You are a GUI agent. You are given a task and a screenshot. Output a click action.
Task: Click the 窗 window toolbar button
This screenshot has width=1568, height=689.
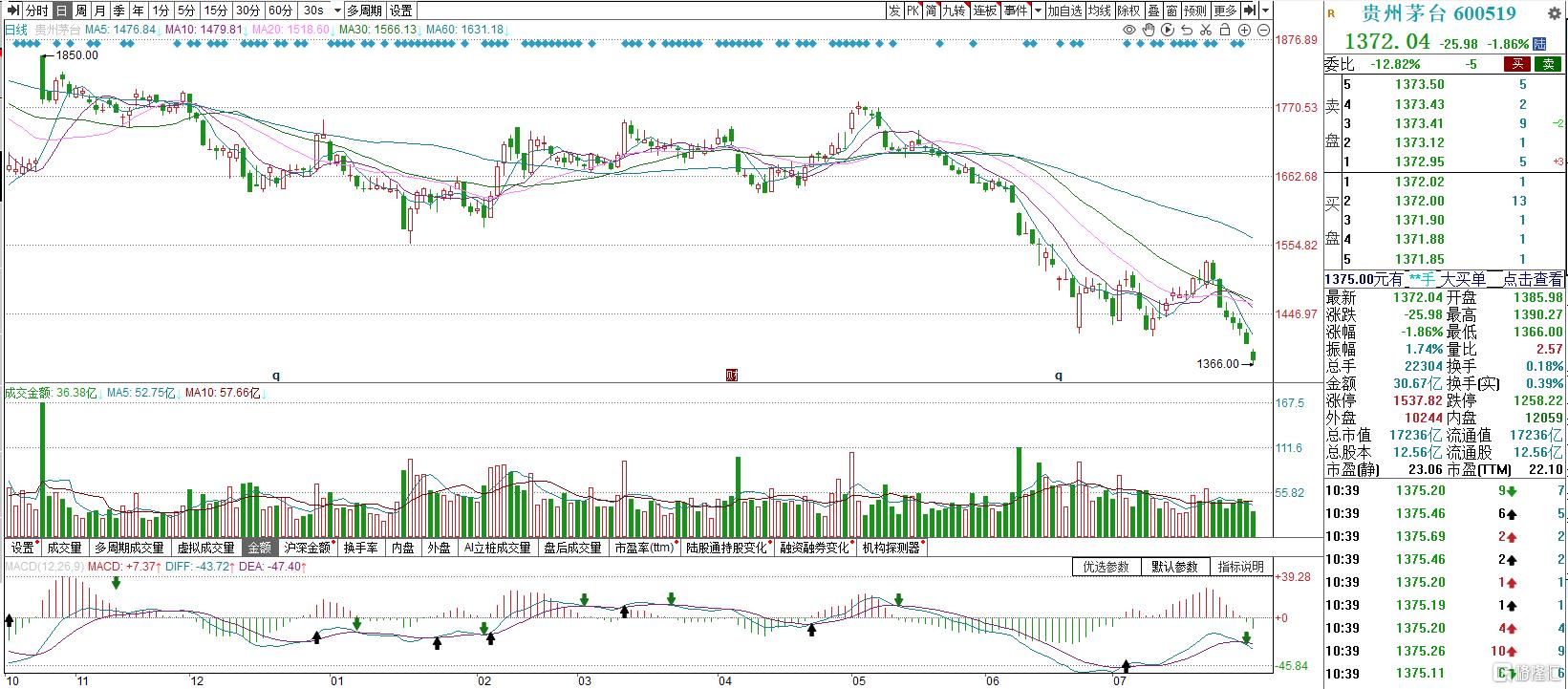pos(1171,11)
